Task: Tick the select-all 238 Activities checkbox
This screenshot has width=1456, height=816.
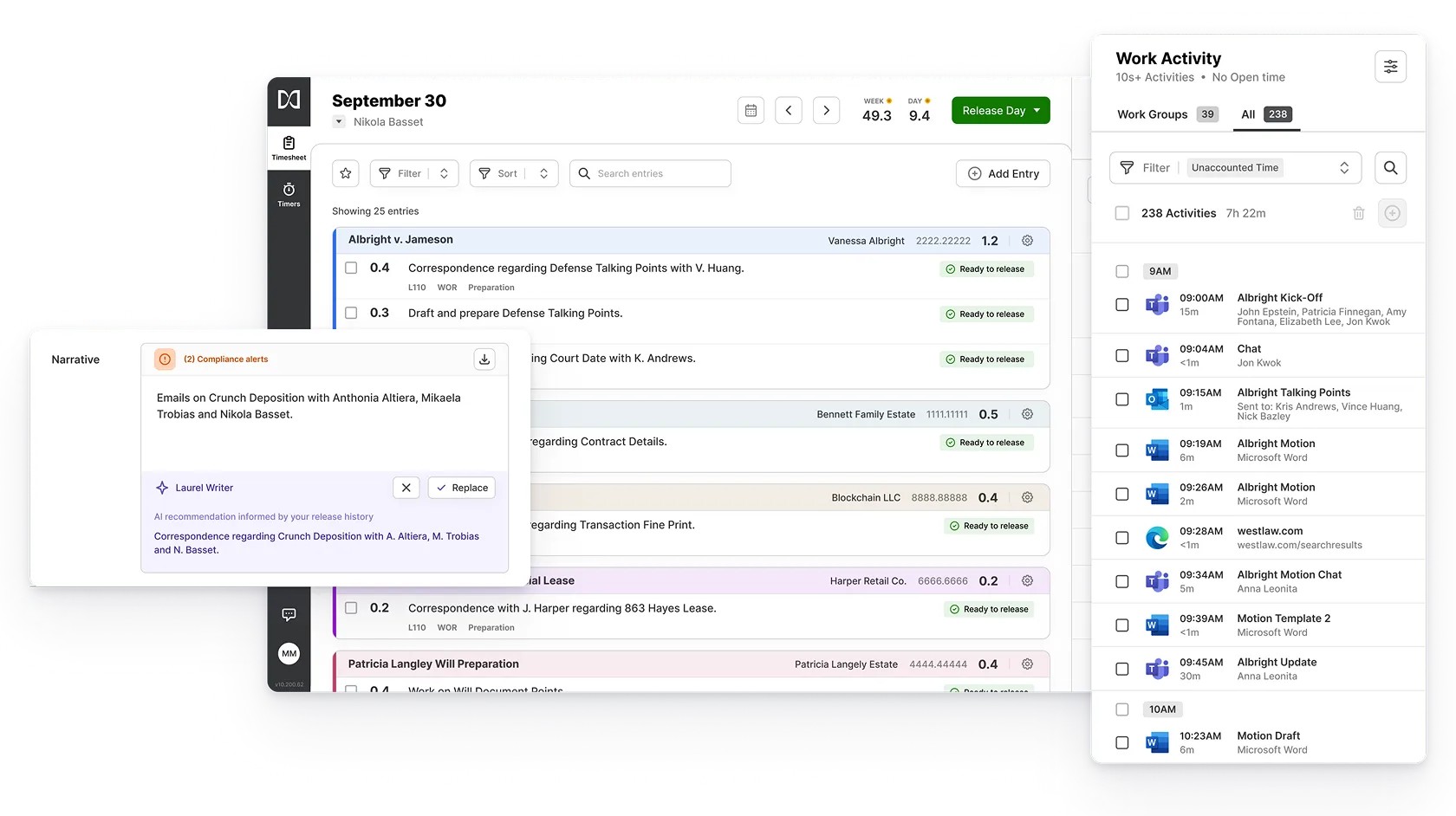Action: point(1122,213)
